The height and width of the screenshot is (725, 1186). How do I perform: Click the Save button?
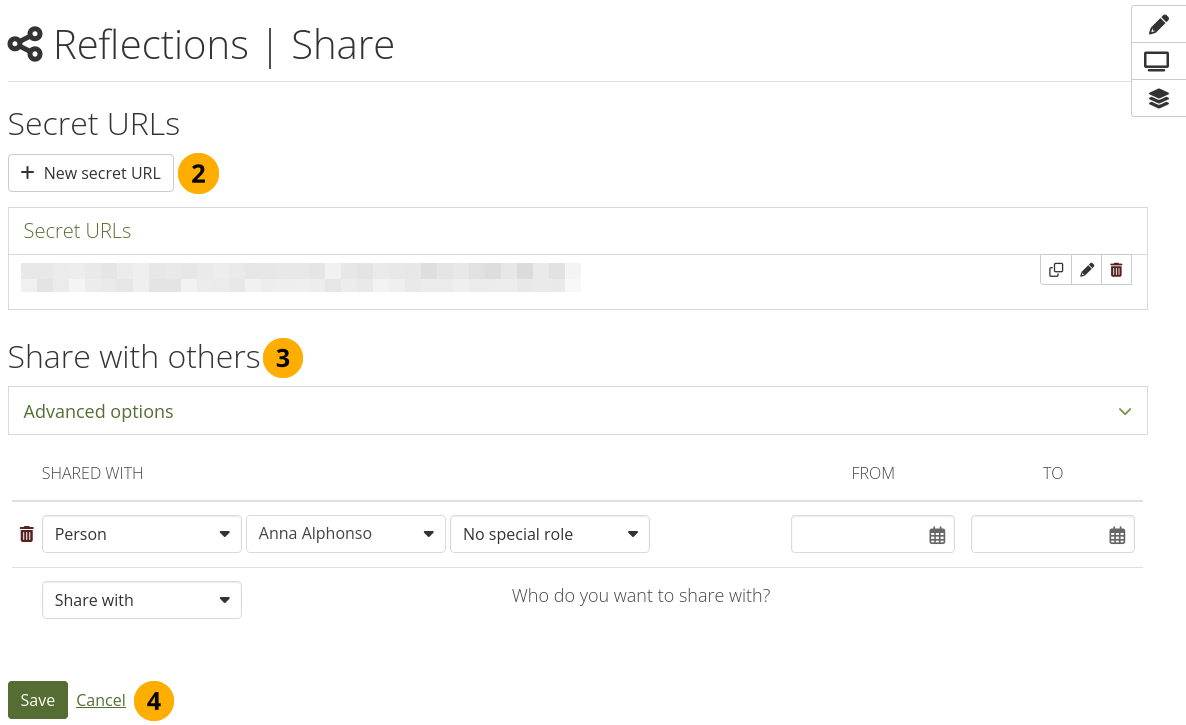tap(38, 700)
